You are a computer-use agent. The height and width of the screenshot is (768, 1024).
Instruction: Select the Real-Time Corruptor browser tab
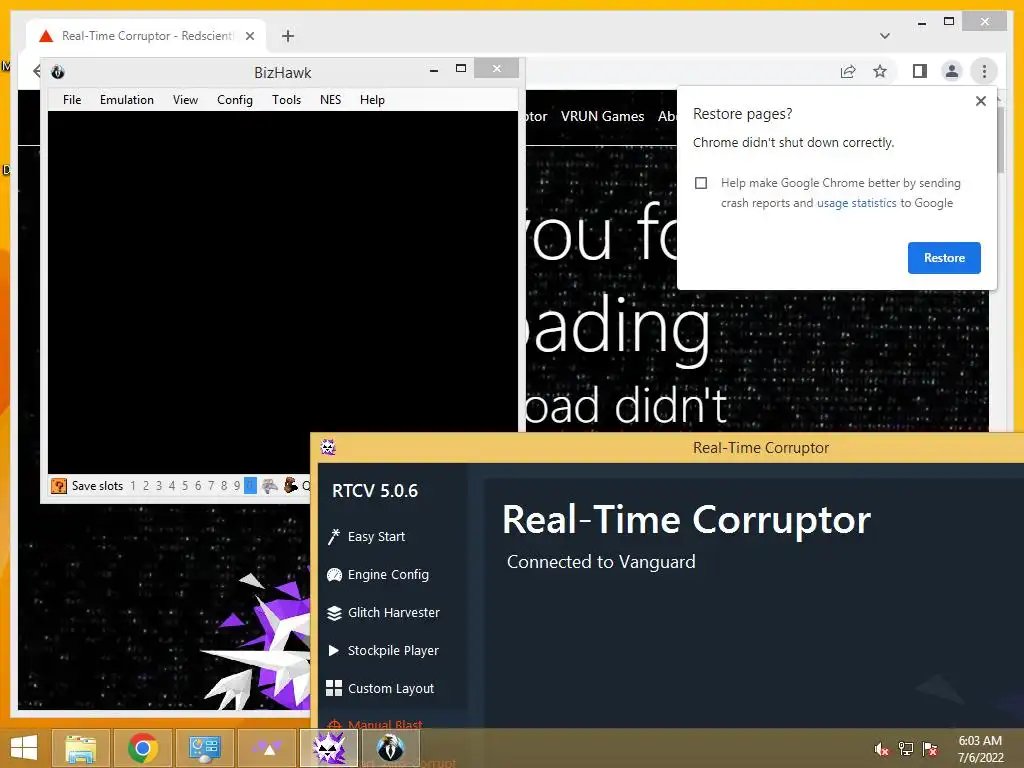146,36
